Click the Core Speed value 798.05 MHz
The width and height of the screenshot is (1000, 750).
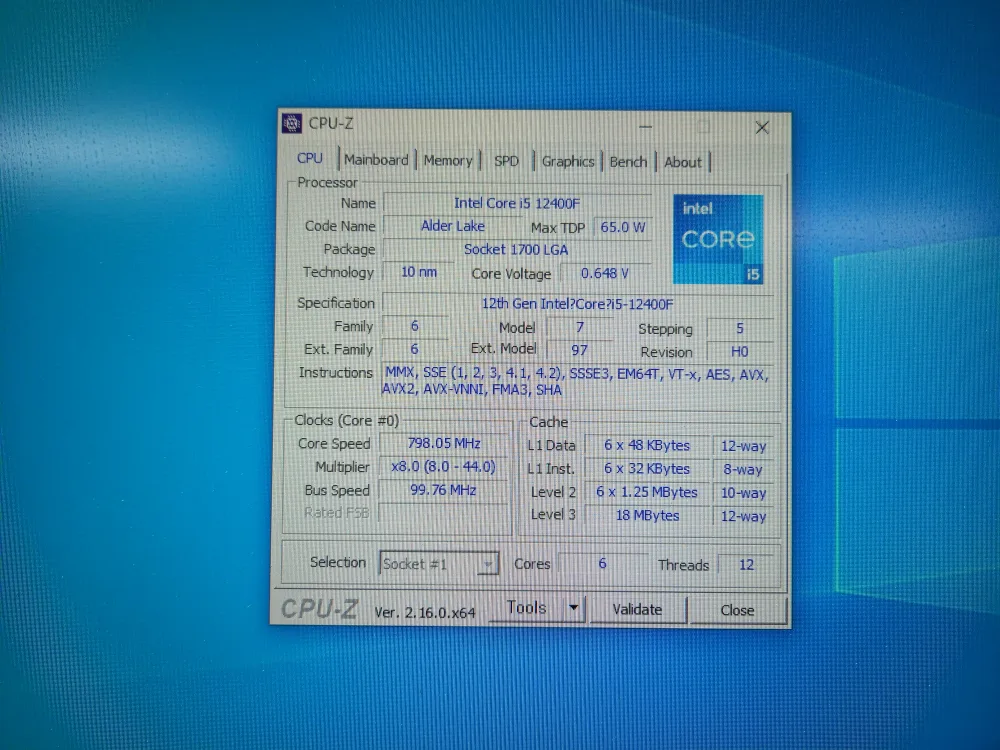[444, 443]
